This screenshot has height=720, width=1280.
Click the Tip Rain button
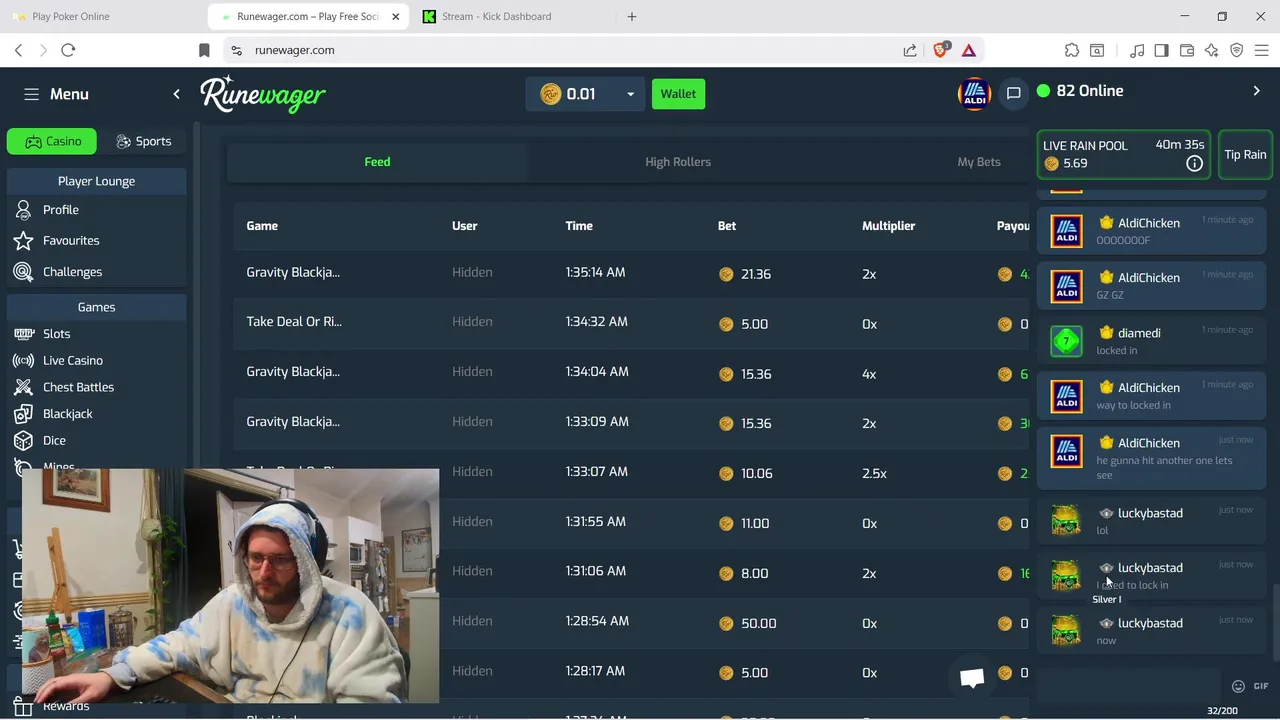click(1245, 155)
